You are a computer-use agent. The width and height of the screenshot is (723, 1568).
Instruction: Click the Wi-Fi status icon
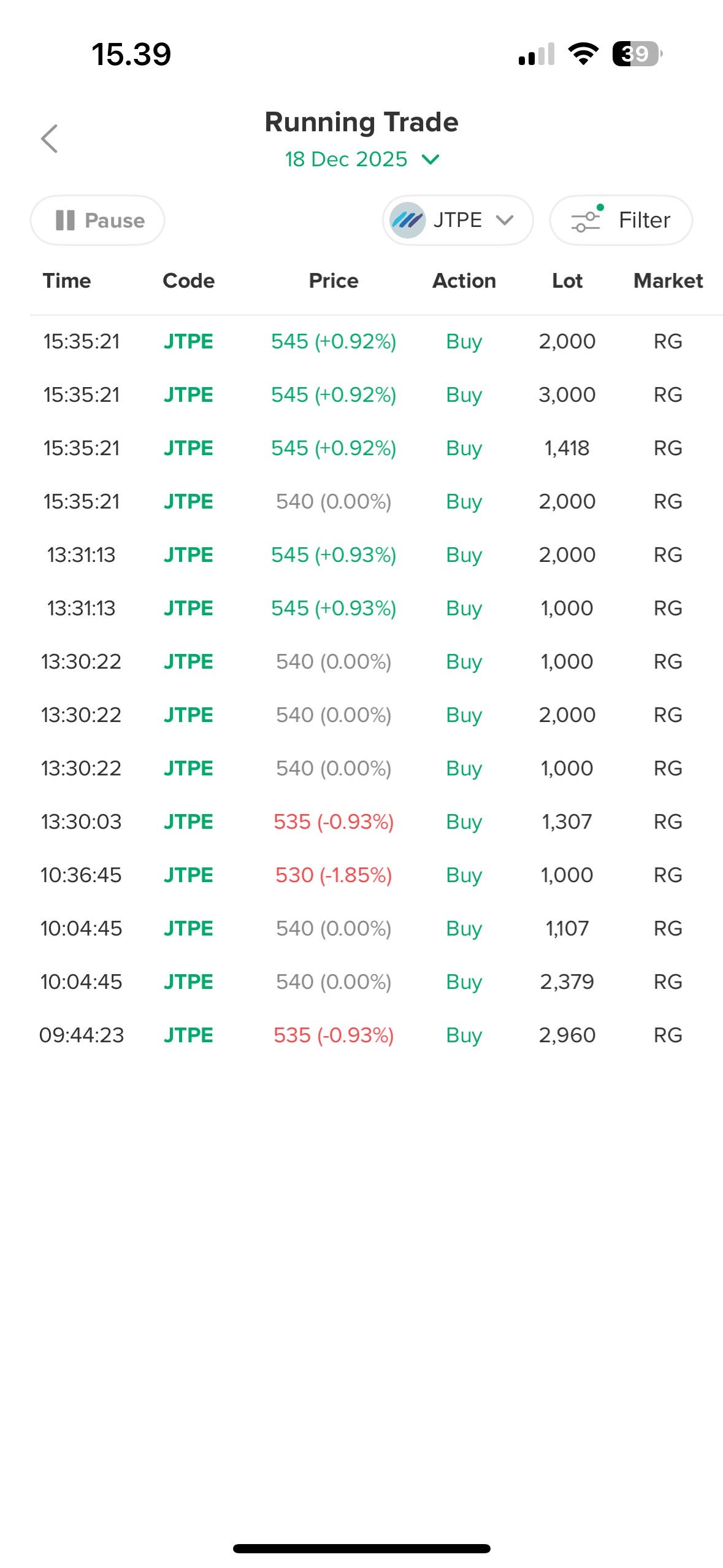(x=583, y=54)
